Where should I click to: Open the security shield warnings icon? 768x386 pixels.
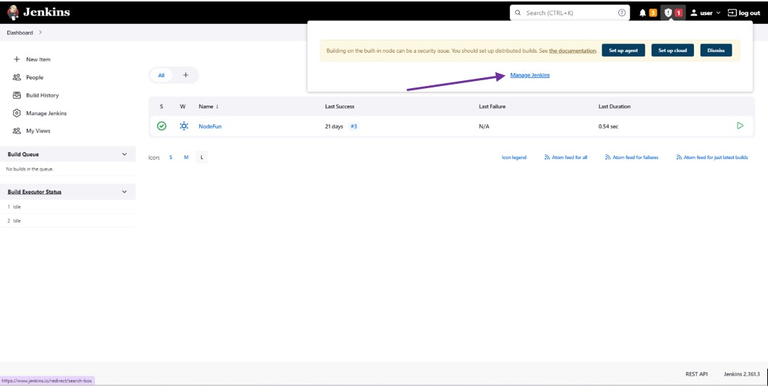pyautogui.click(x=668, y=13)
